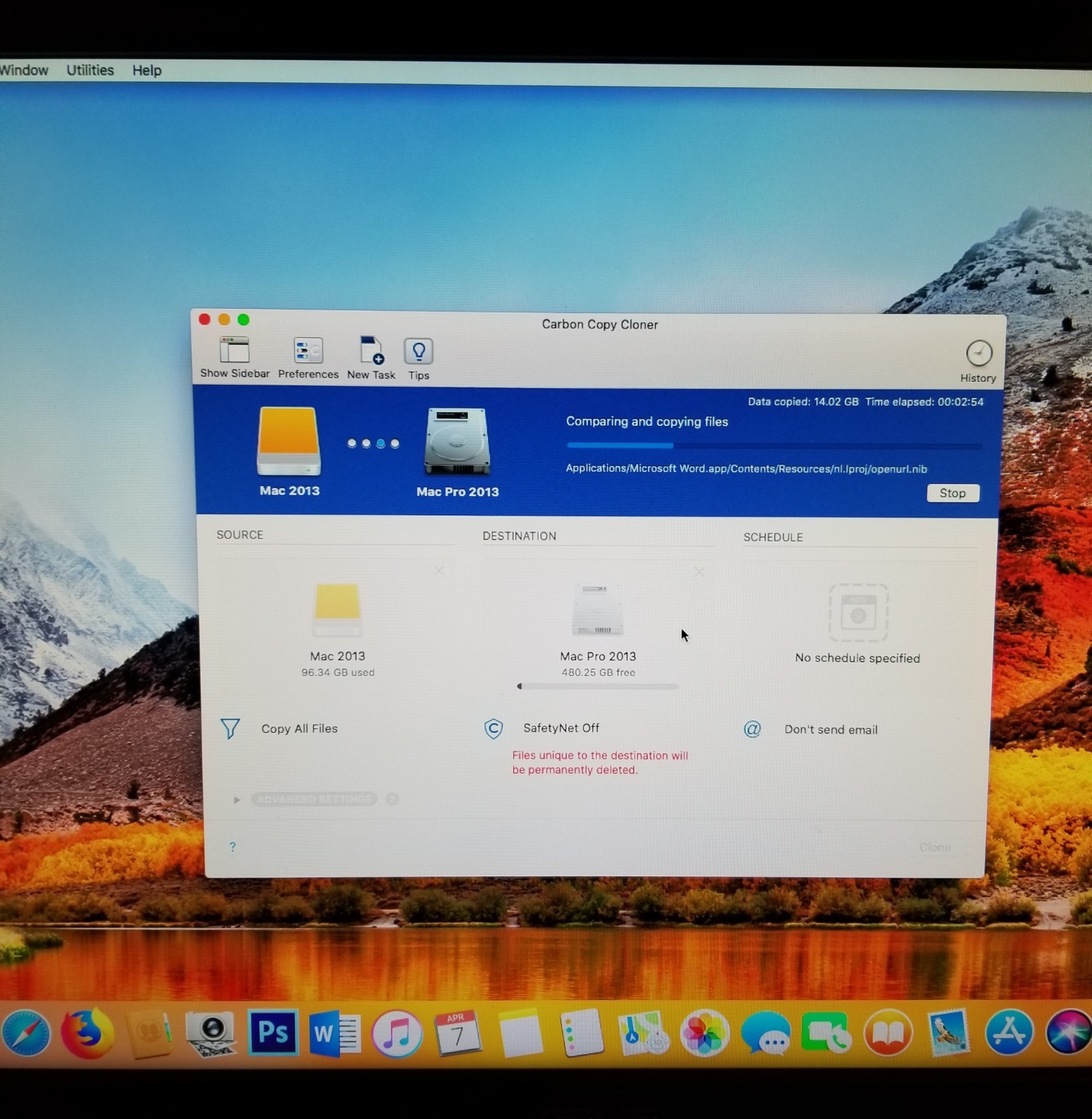Stop the running clone task

point(952,493)
